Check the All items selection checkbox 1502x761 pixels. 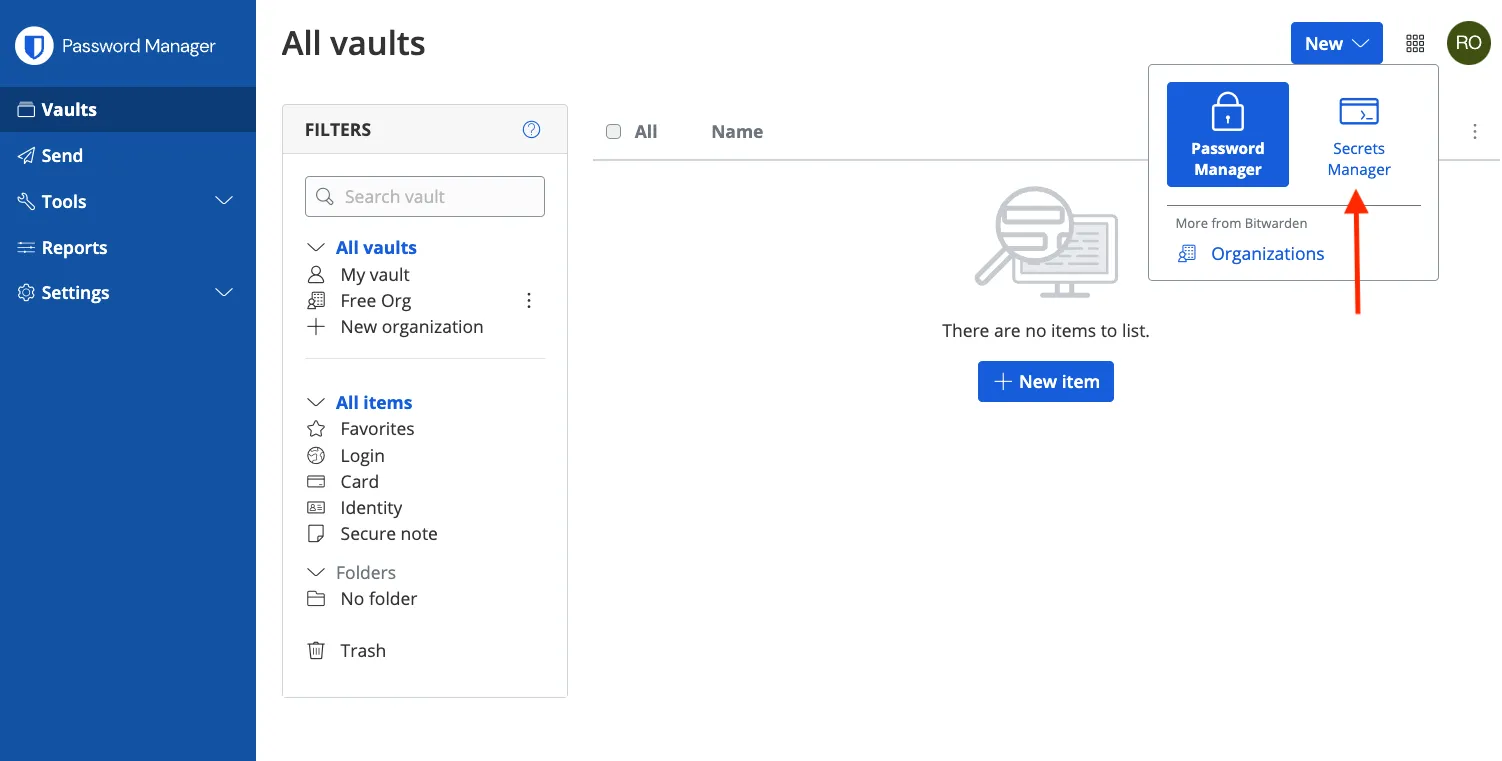tap(613, 131)
